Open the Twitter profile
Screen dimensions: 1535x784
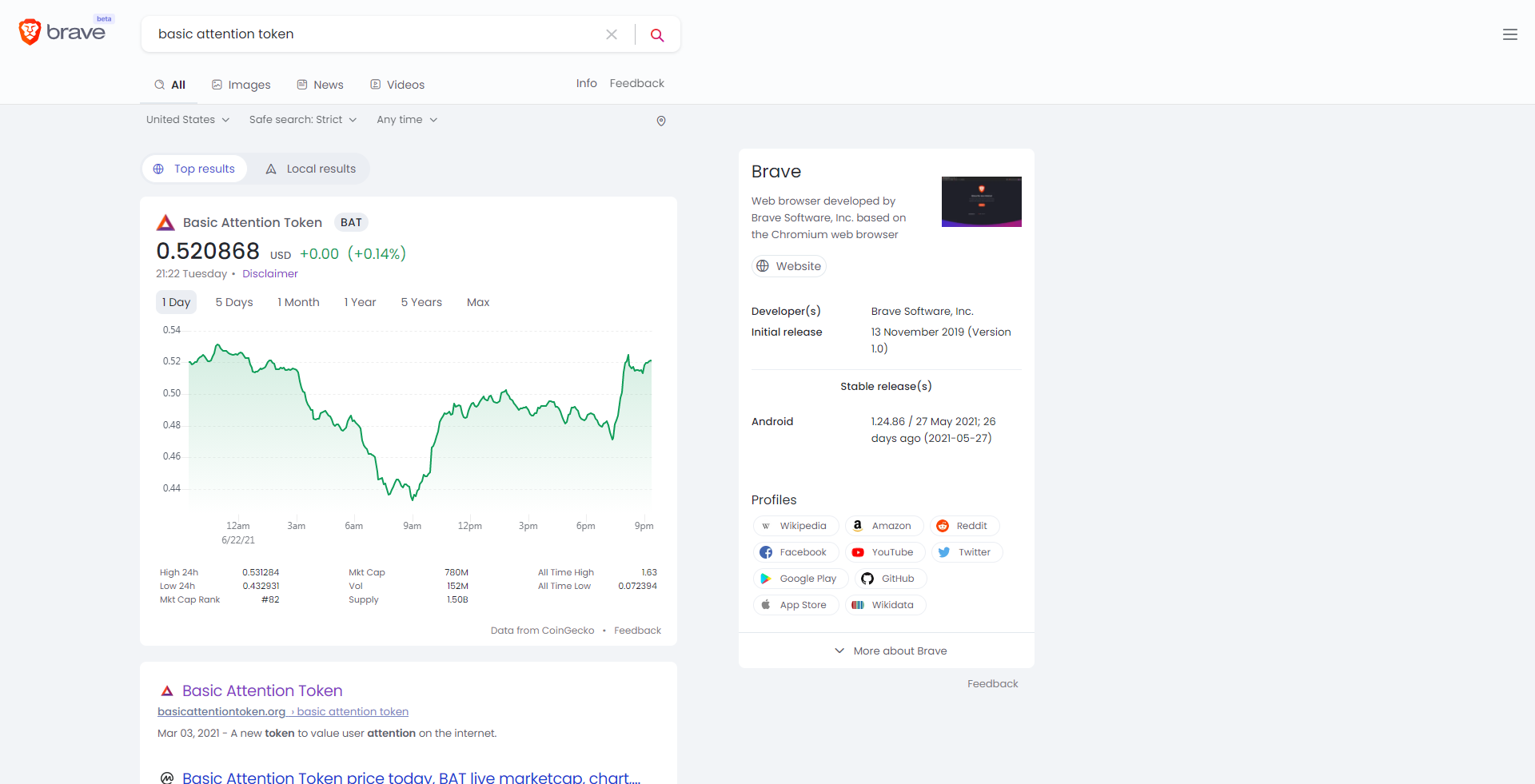click(x=967, y=552)
